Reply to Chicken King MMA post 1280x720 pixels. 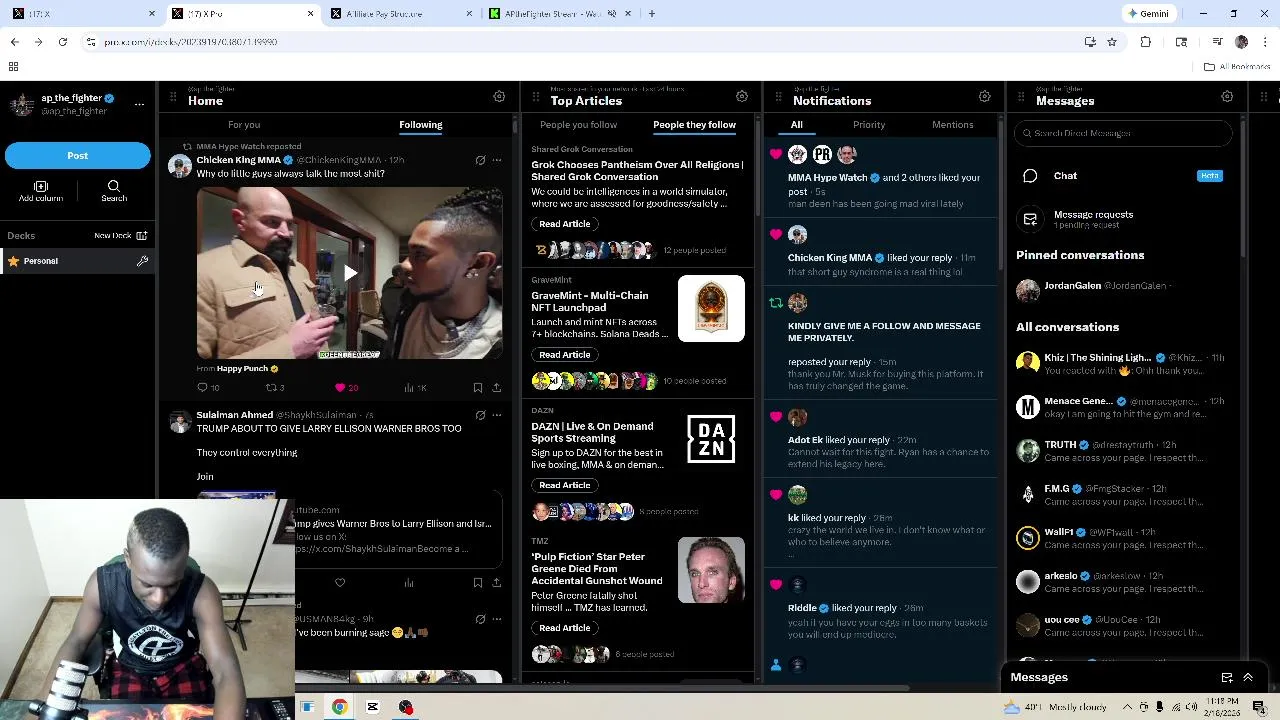coord(203,387)
